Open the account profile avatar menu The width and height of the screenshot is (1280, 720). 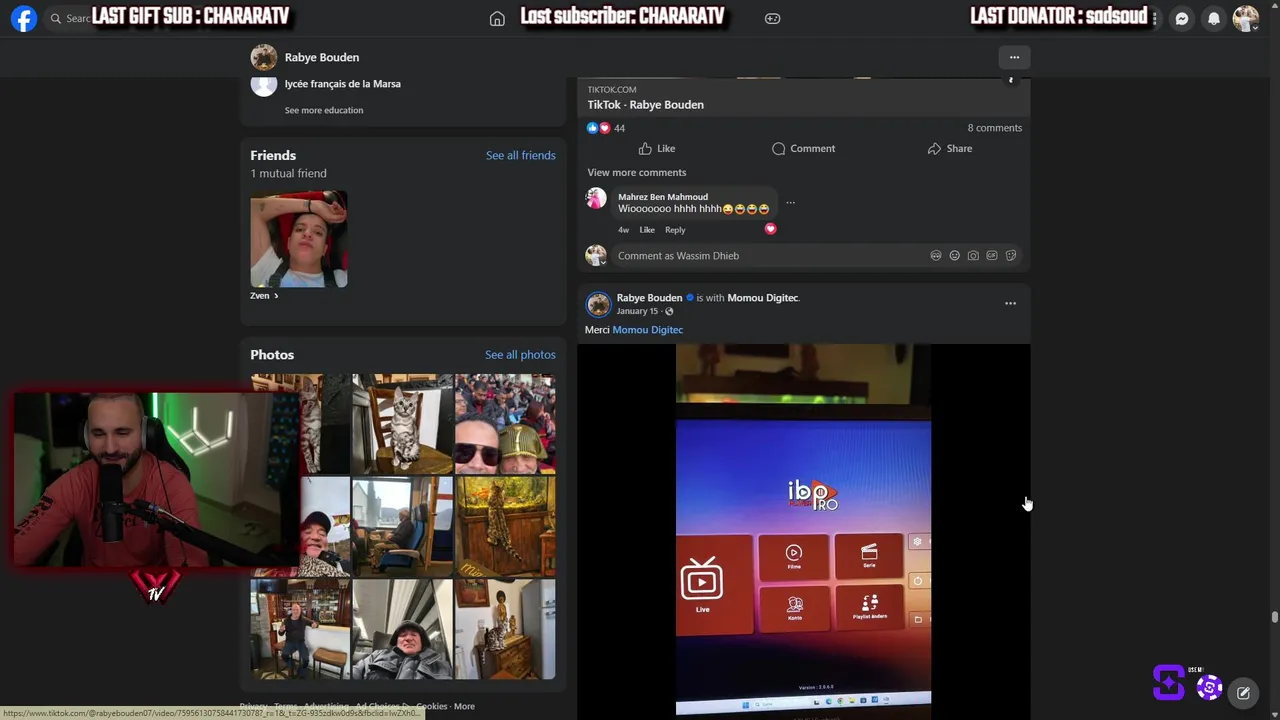point(1246,18)
